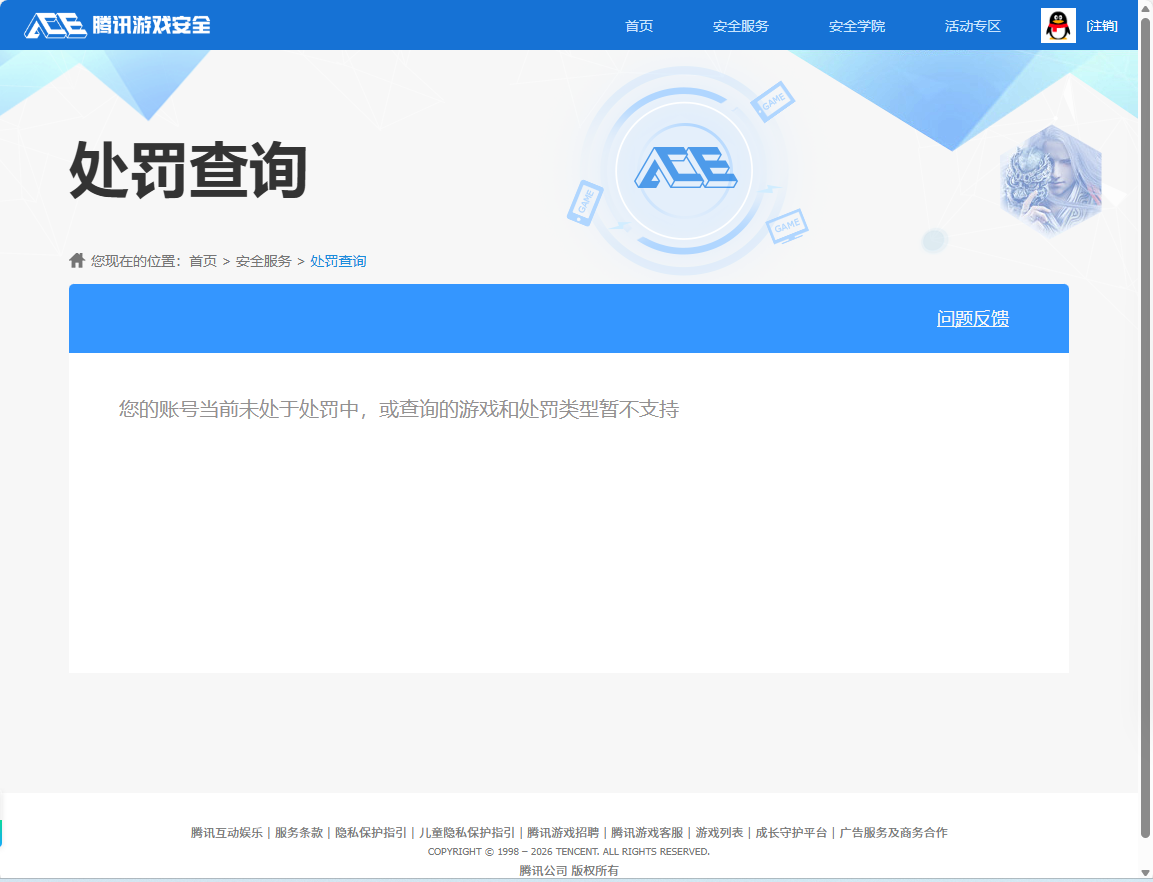1153x882 pixels.
Task: Select 安全学院 in the top navigation
Action: tap(856, 26)
